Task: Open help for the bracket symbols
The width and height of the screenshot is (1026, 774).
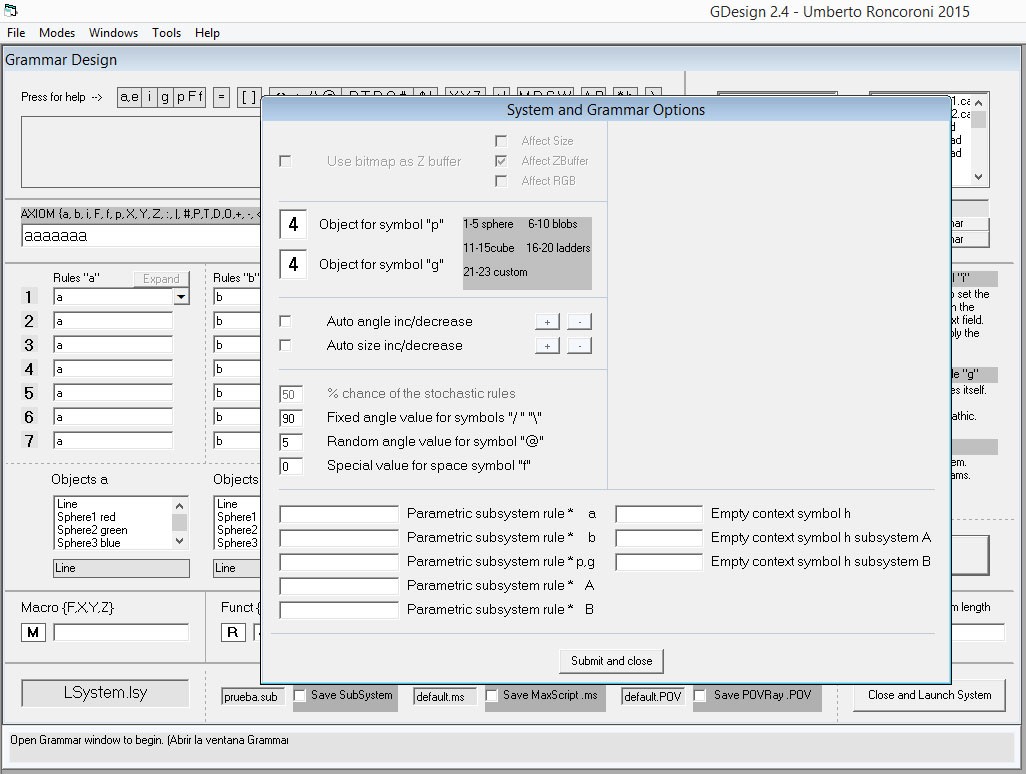Action: tap(249, 97)
